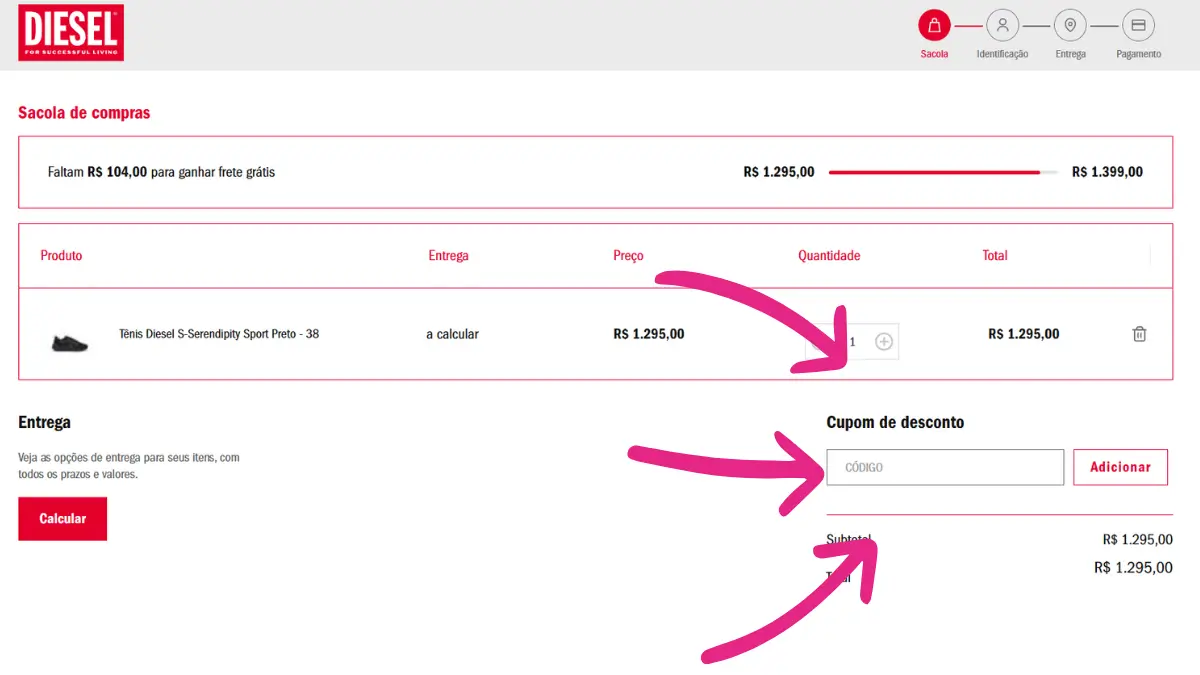Click the Diesel logo
Screen dimensions: 1200x675
click(71, 33)
